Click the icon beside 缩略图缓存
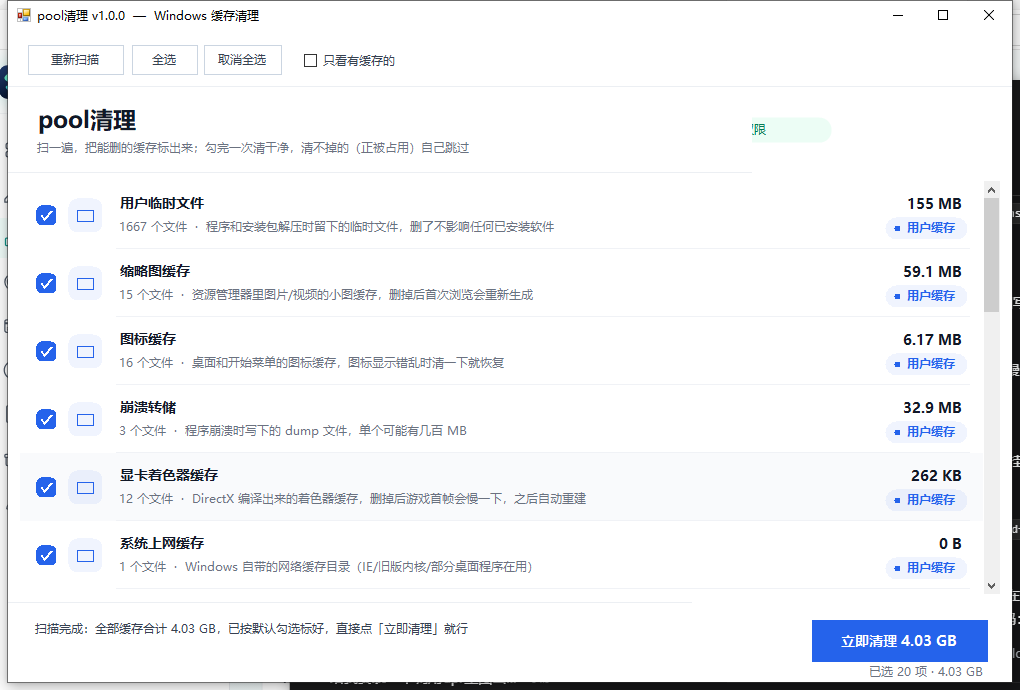 click(85, 284)
